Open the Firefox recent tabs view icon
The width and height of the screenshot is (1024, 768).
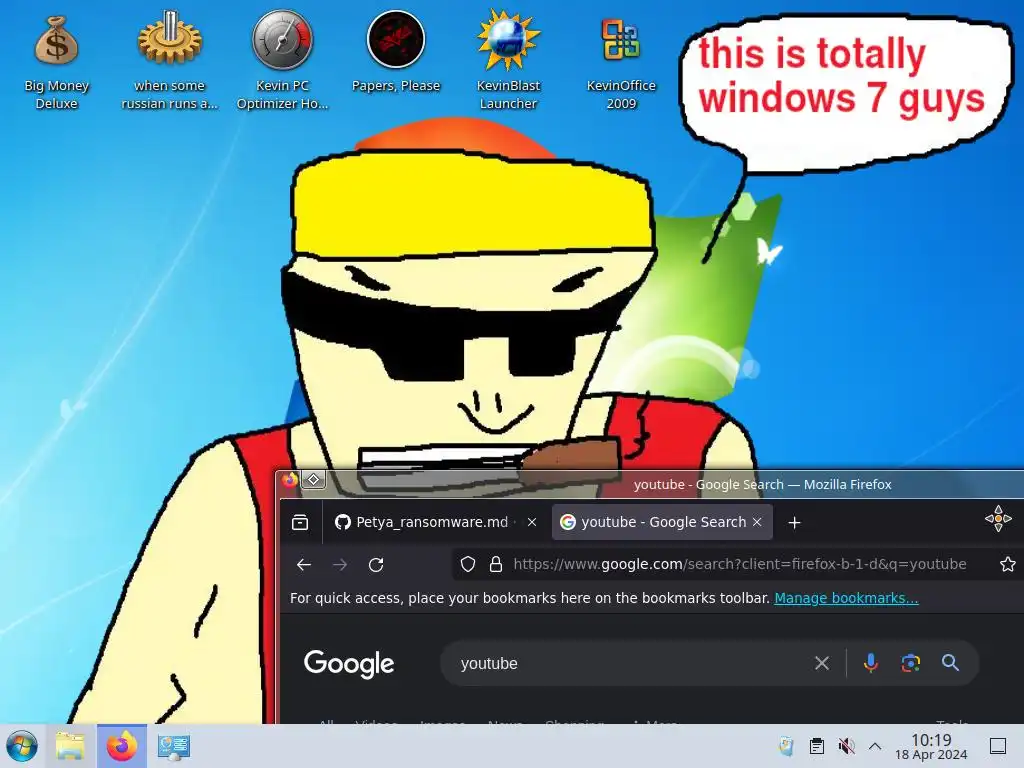point(300,522)
